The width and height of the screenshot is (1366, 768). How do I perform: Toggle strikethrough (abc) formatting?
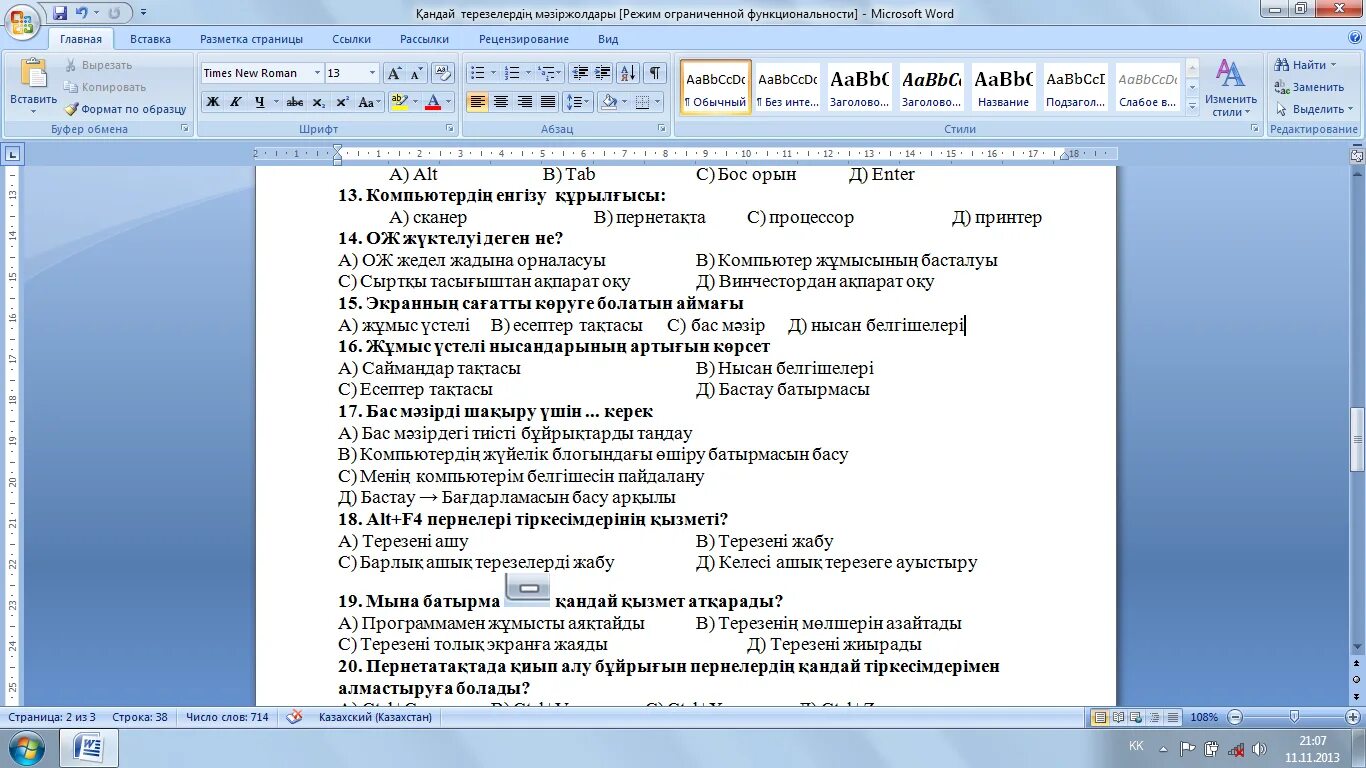pos(295,102)
